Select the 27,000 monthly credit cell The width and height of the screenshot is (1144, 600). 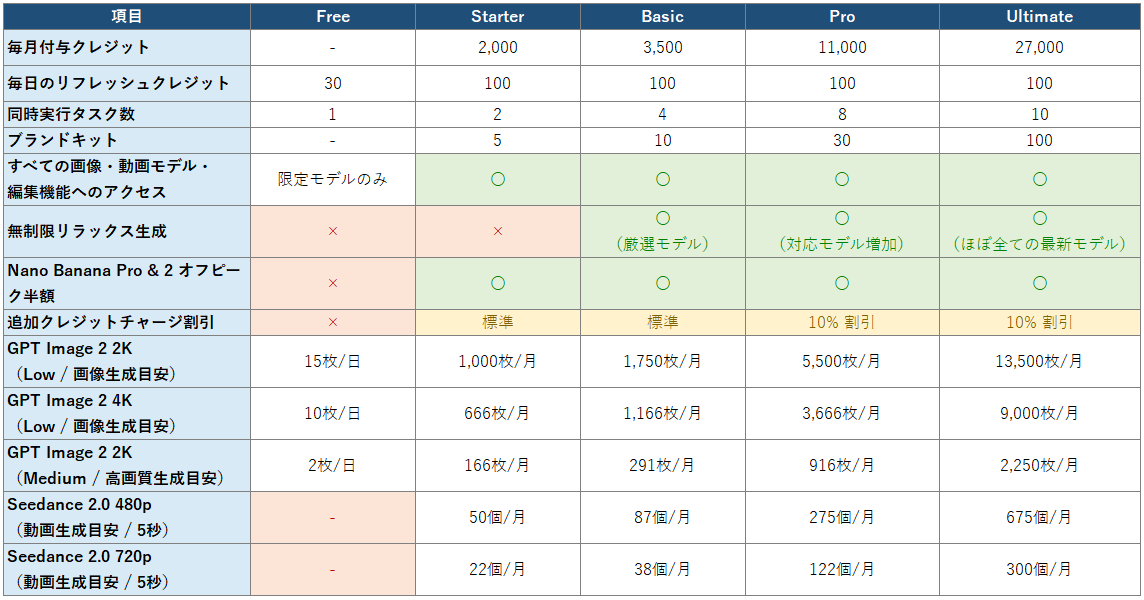click(x=1040, y=47)
